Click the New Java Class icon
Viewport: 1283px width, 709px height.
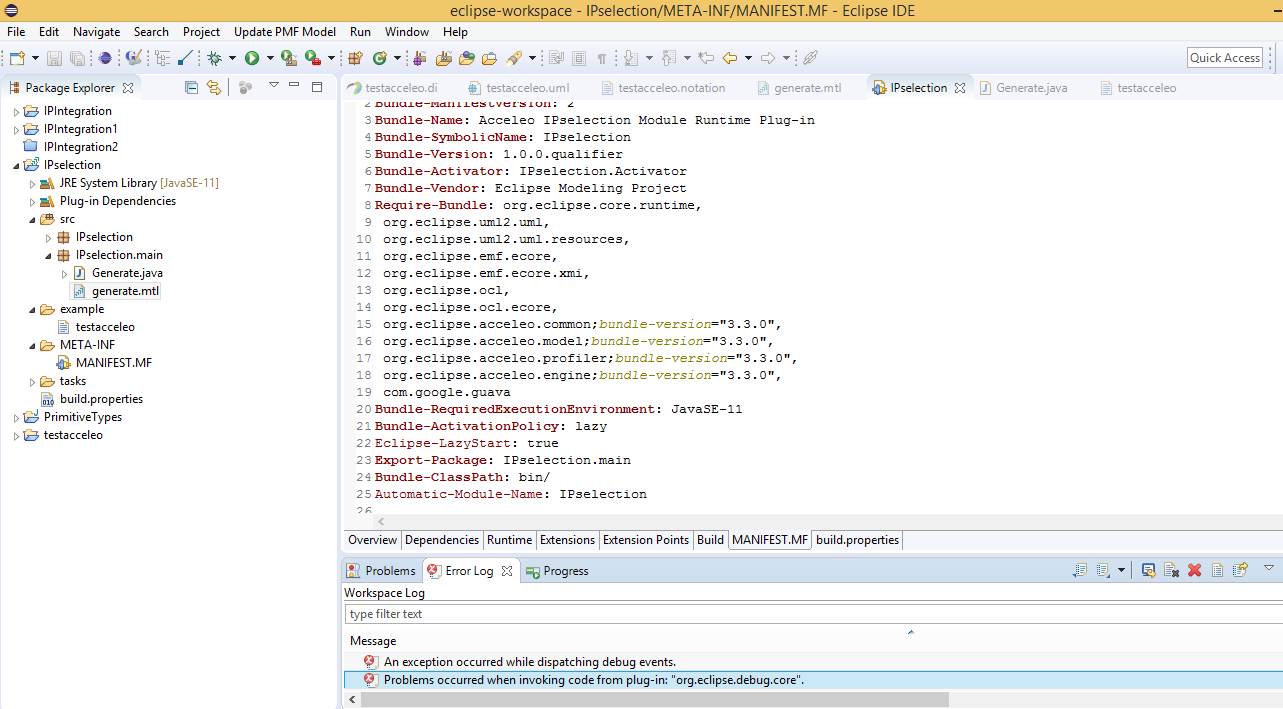pos(380,58)
